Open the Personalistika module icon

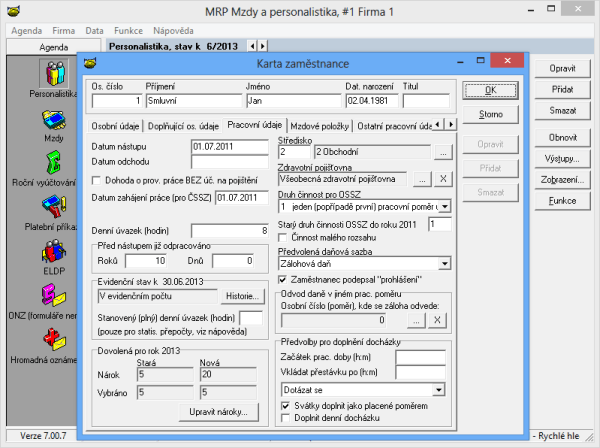53,74
